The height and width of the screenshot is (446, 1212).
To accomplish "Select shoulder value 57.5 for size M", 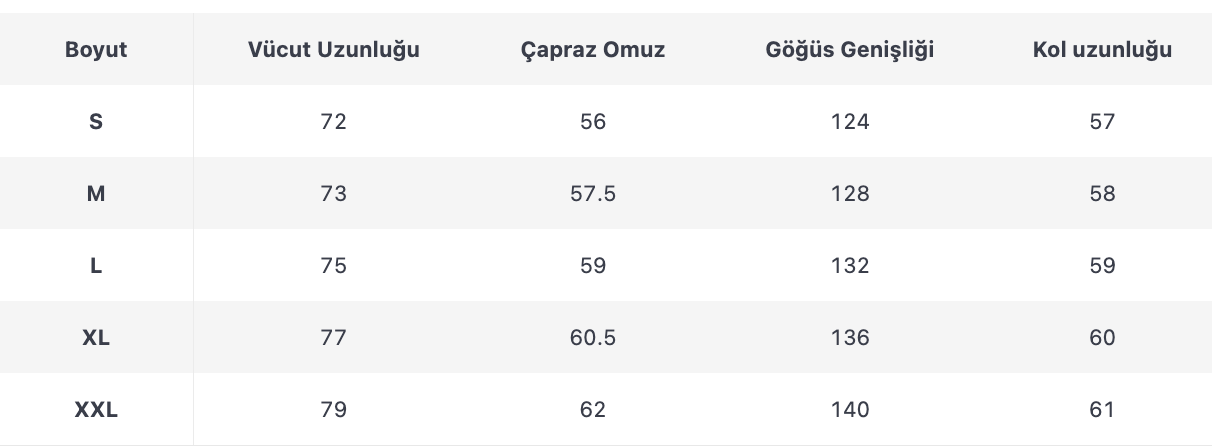I will point(593,194).
